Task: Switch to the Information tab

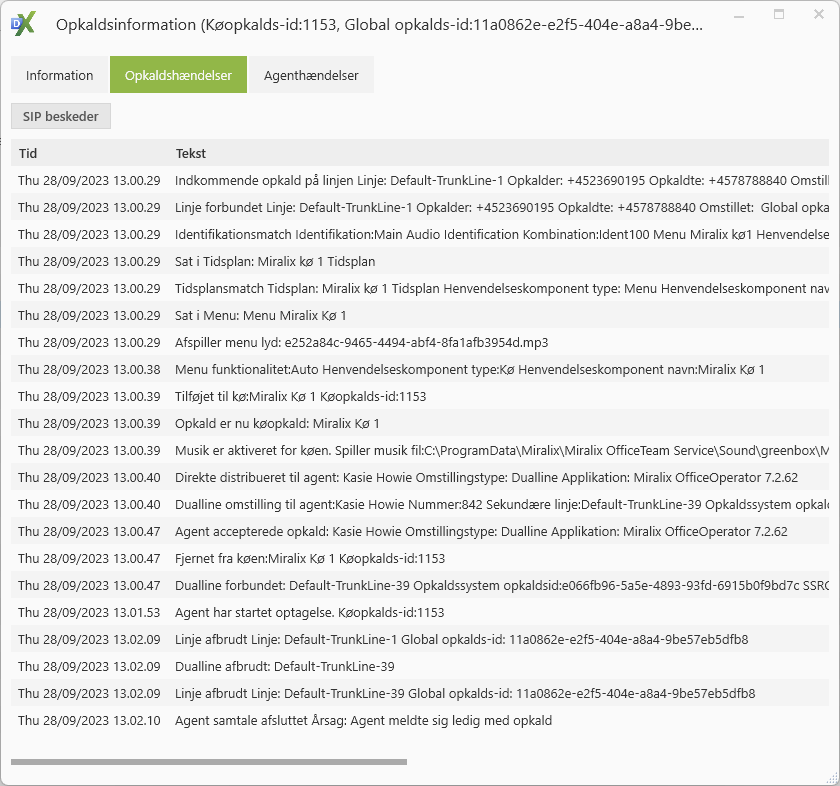Action: tap(60, 75)
